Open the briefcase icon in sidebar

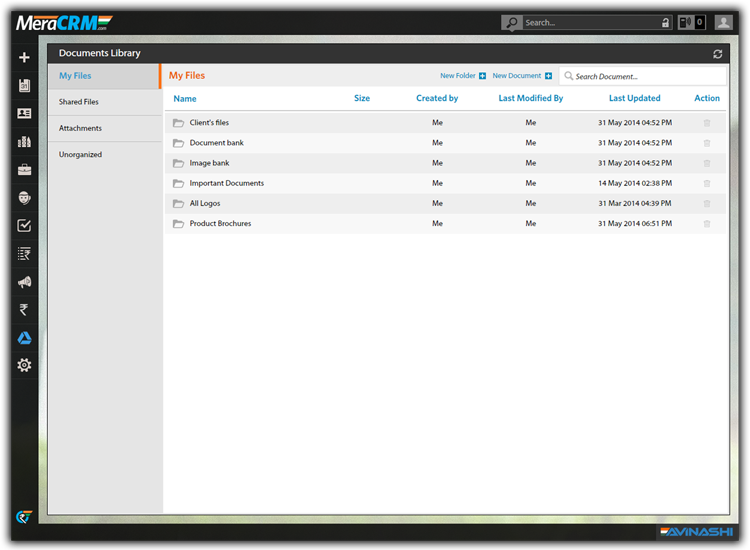tap(24, 170)
